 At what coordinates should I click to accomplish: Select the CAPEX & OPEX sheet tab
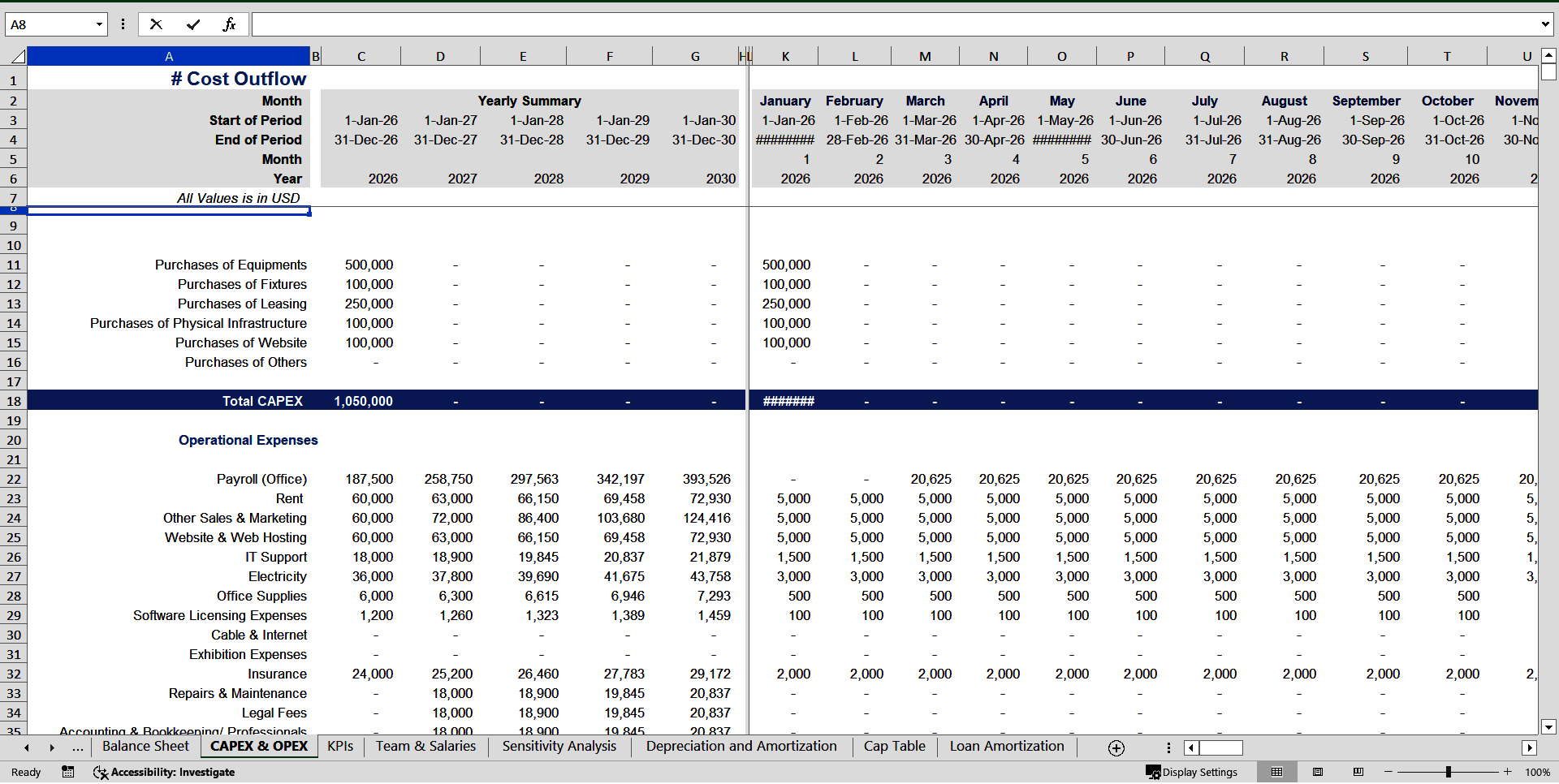tap(259, 747)
